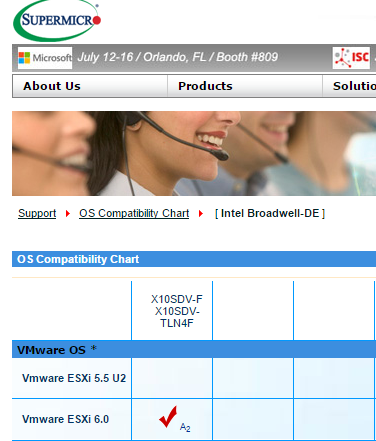Click the Supermicro logo
Viewport: 376px width, 441px height.
point(57,21)
